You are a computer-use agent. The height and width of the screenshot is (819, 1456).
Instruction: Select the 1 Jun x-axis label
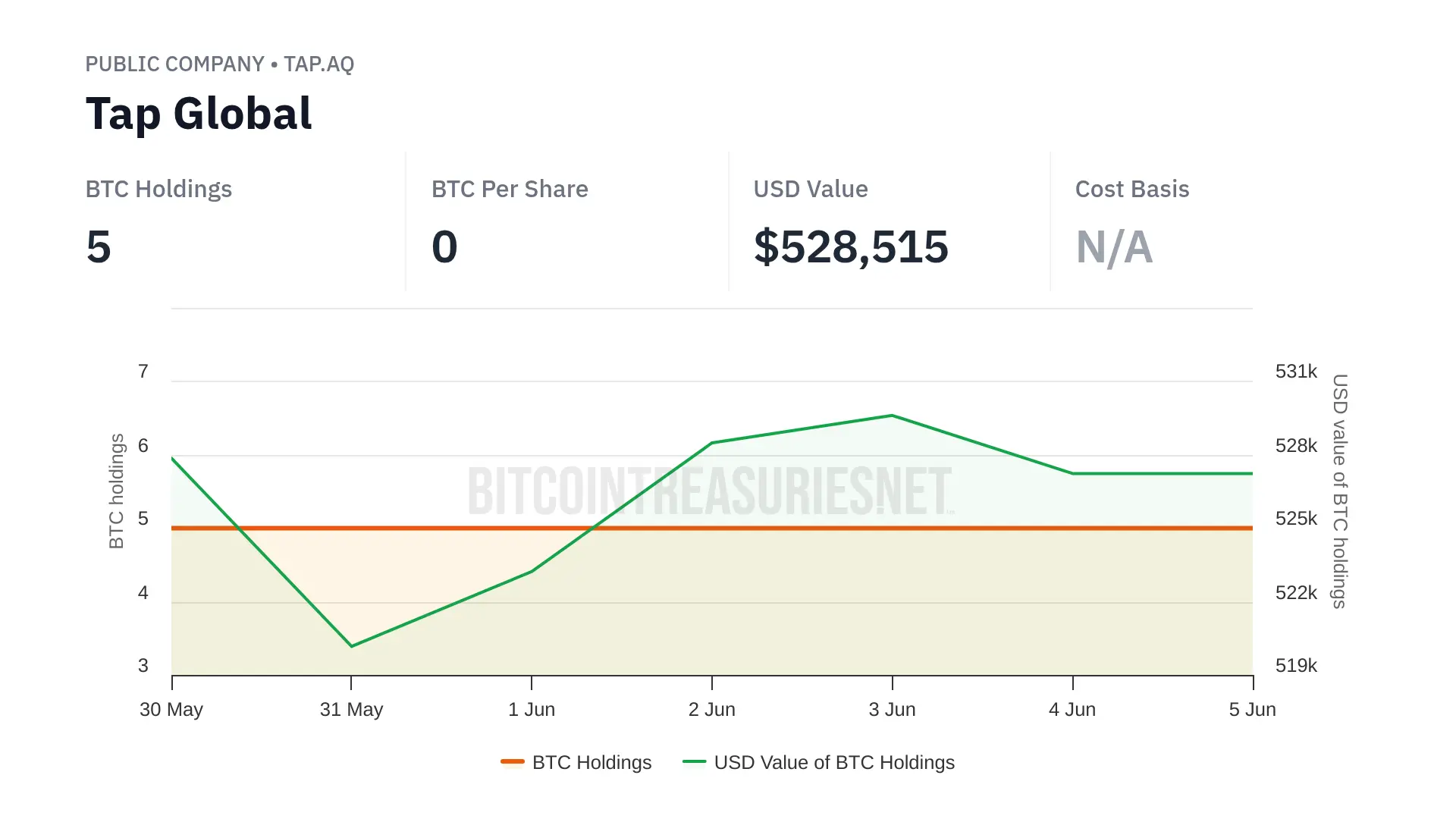click(532, 710)
